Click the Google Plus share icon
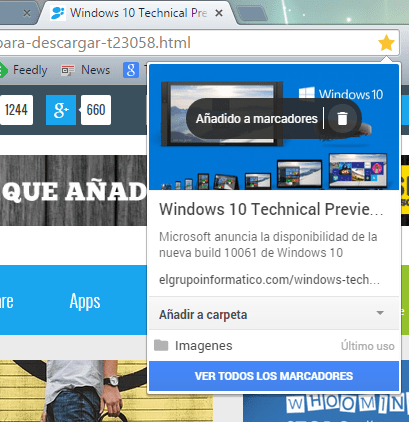Image resolution: width=409 pixels, height=422 pixels. [61, 110]
